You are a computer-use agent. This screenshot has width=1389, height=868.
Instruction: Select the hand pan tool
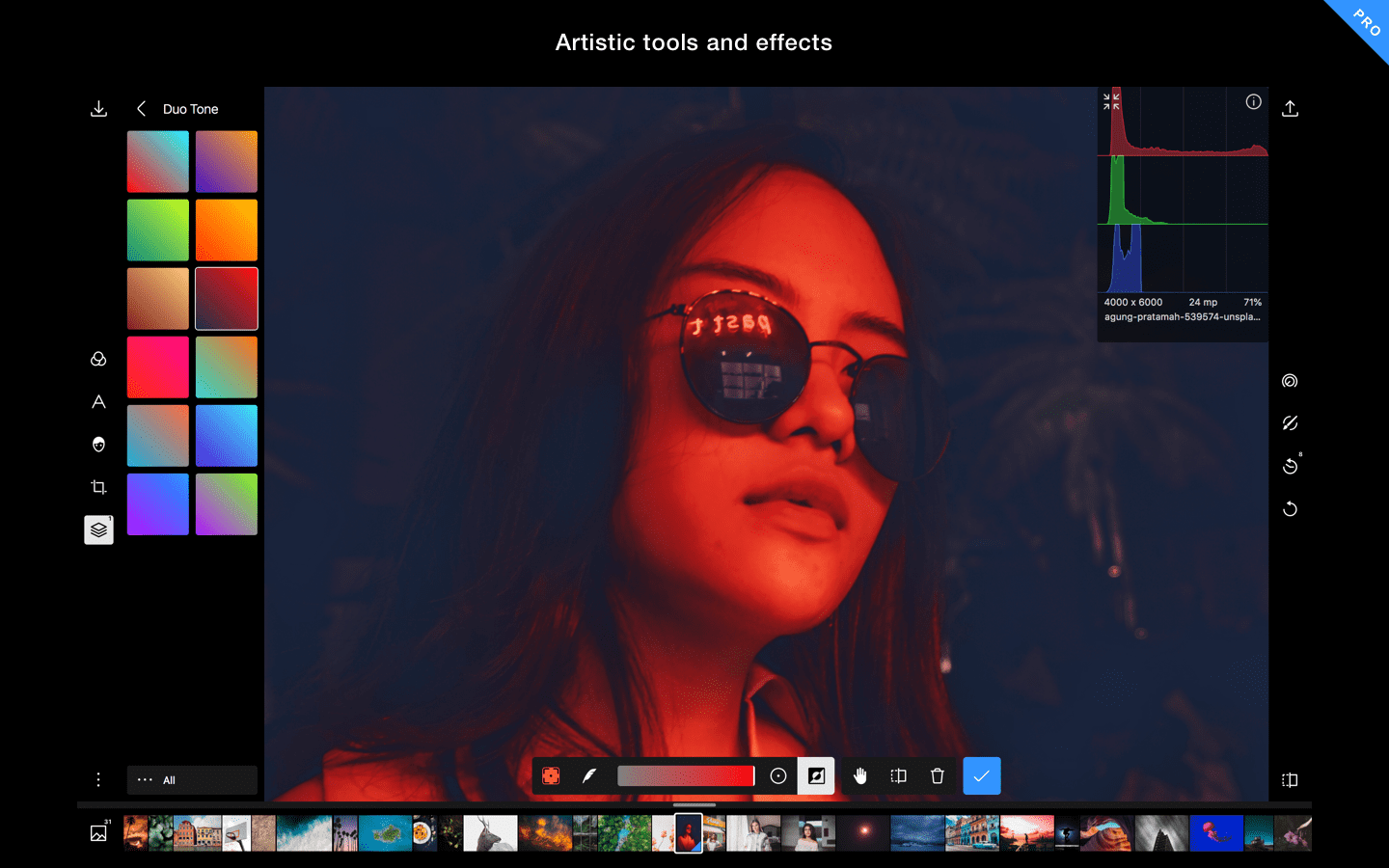[x=859, y=775]
